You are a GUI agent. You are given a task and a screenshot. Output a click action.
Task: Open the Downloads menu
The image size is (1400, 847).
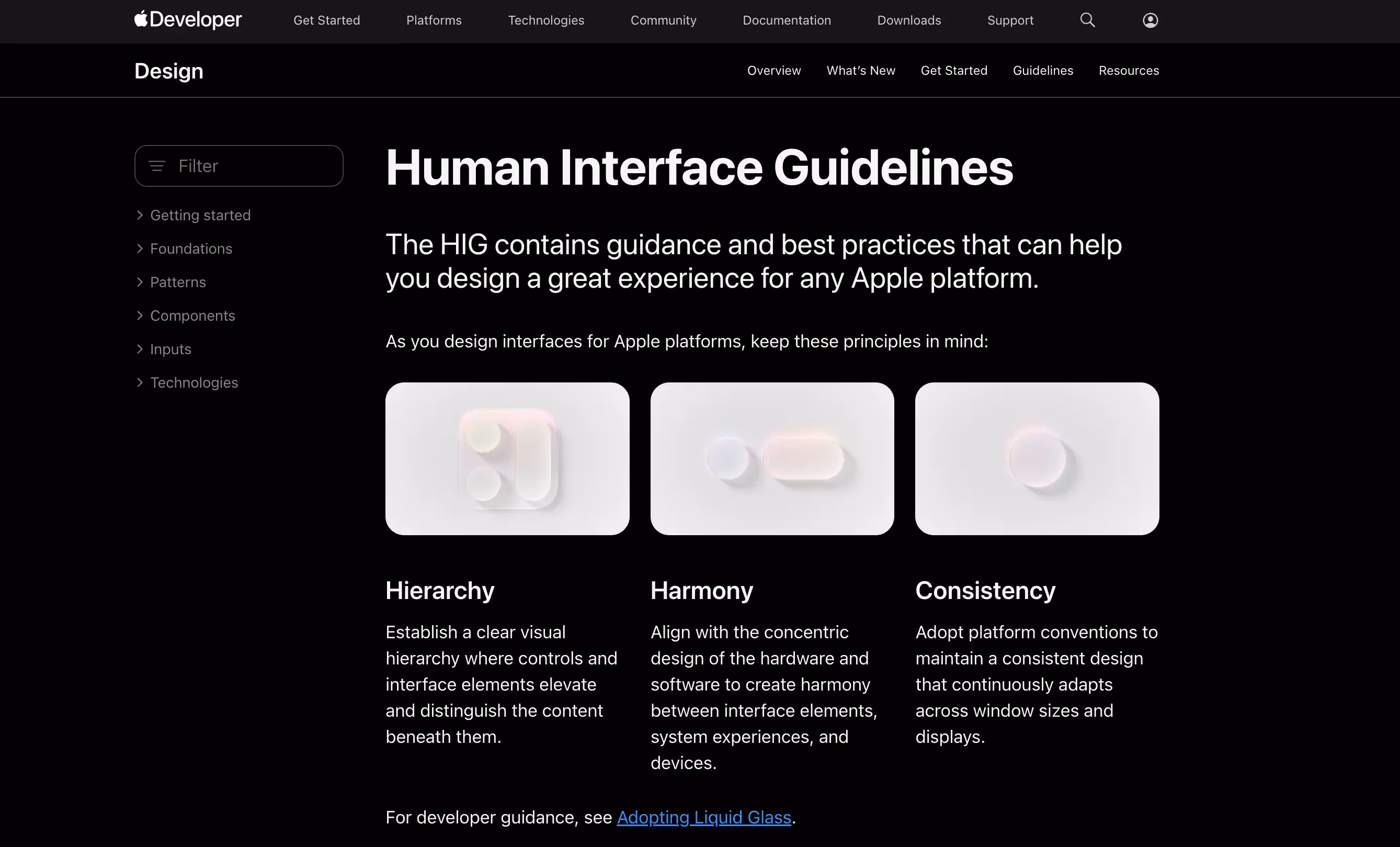[x=909, y=20]
